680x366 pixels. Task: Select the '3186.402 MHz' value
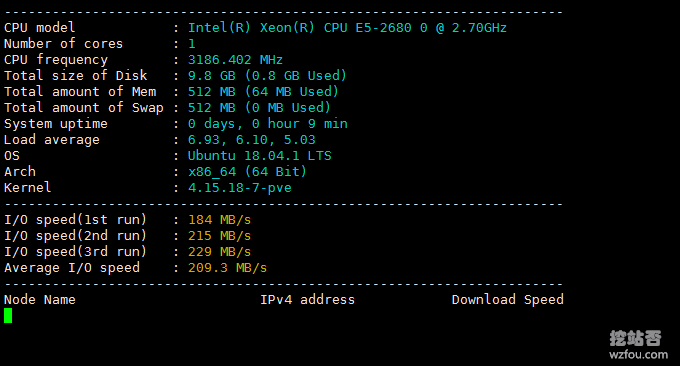235,60
